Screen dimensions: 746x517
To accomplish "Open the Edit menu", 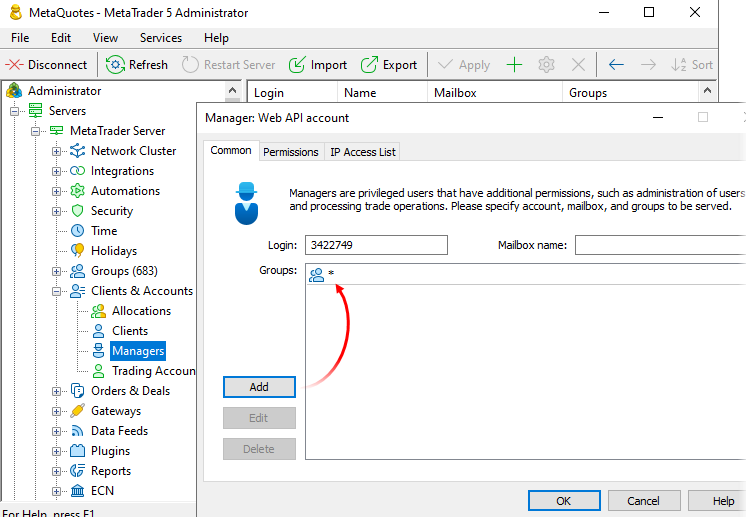I will pos(61,38).
